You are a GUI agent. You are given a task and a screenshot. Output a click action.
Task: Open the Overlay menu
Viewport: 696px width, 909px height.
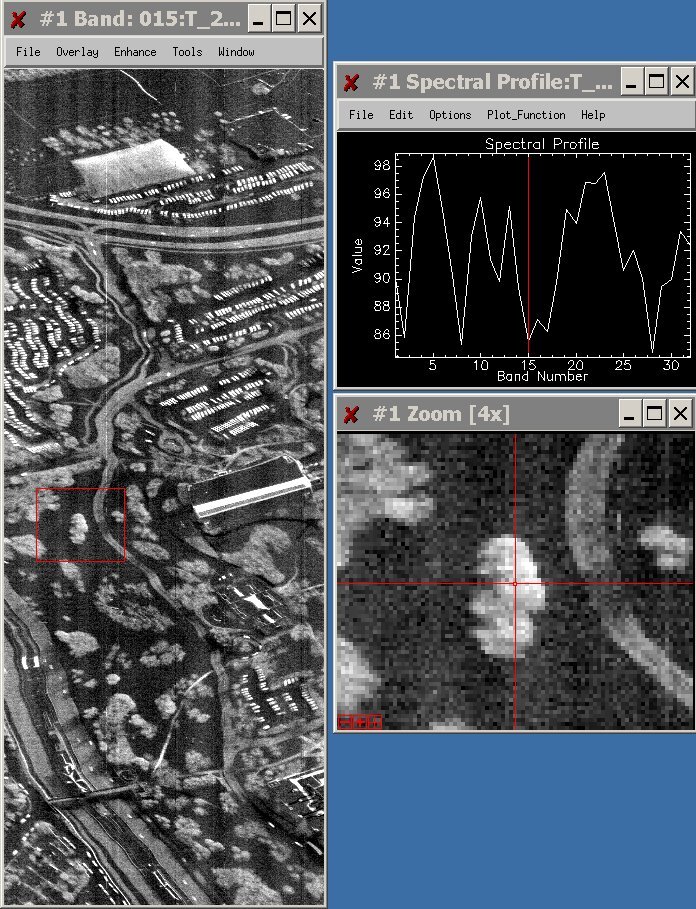click(x=77, y=52)
